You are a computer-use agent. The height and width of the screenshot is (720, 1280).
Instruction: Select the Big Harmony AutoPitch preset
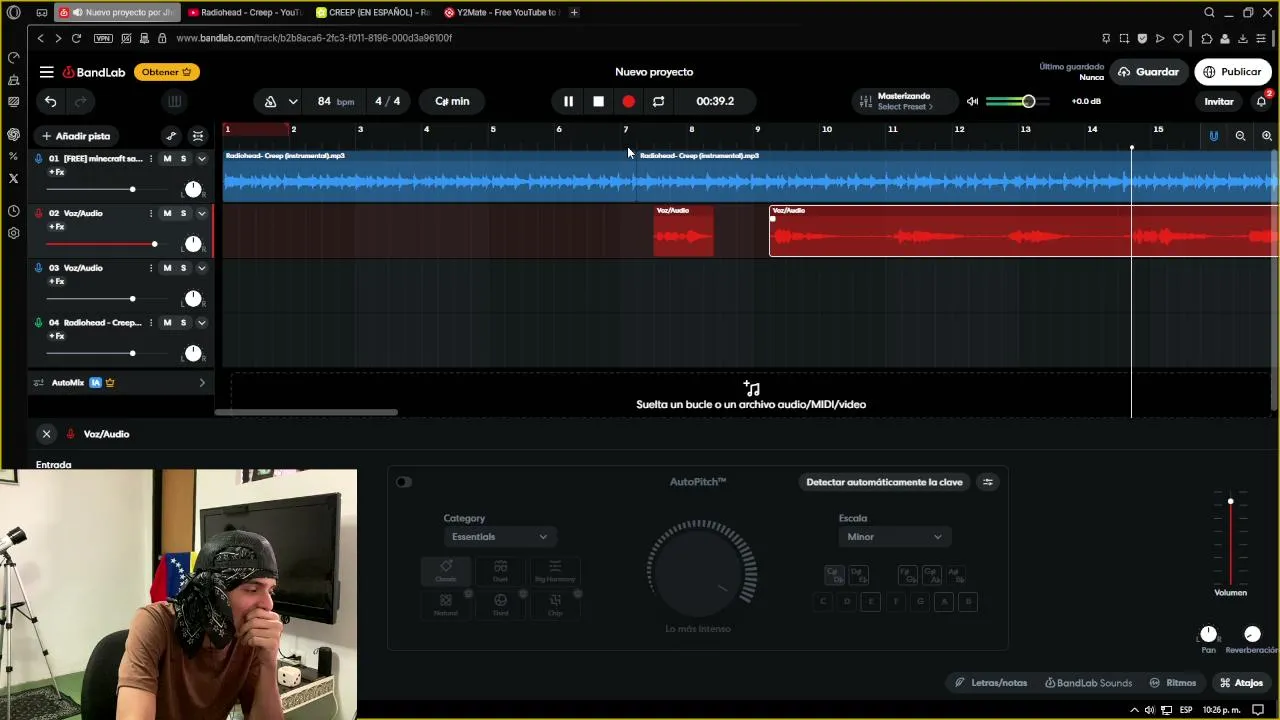coord(555,571)
